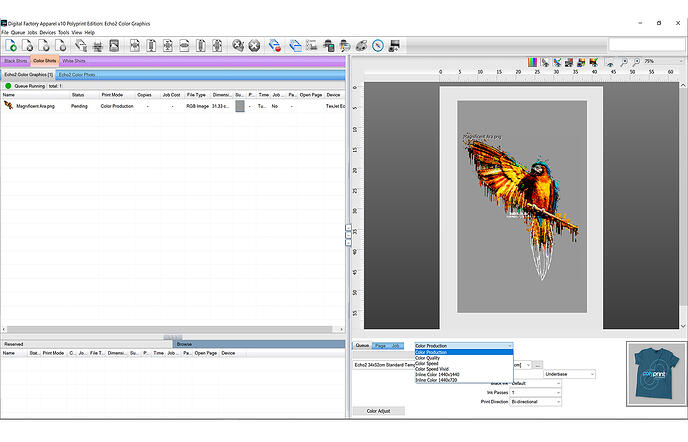Open the Ink Passes dropdown
This screenshot has width=688, height=442.
pyautogui.click(x=535, y=392)
